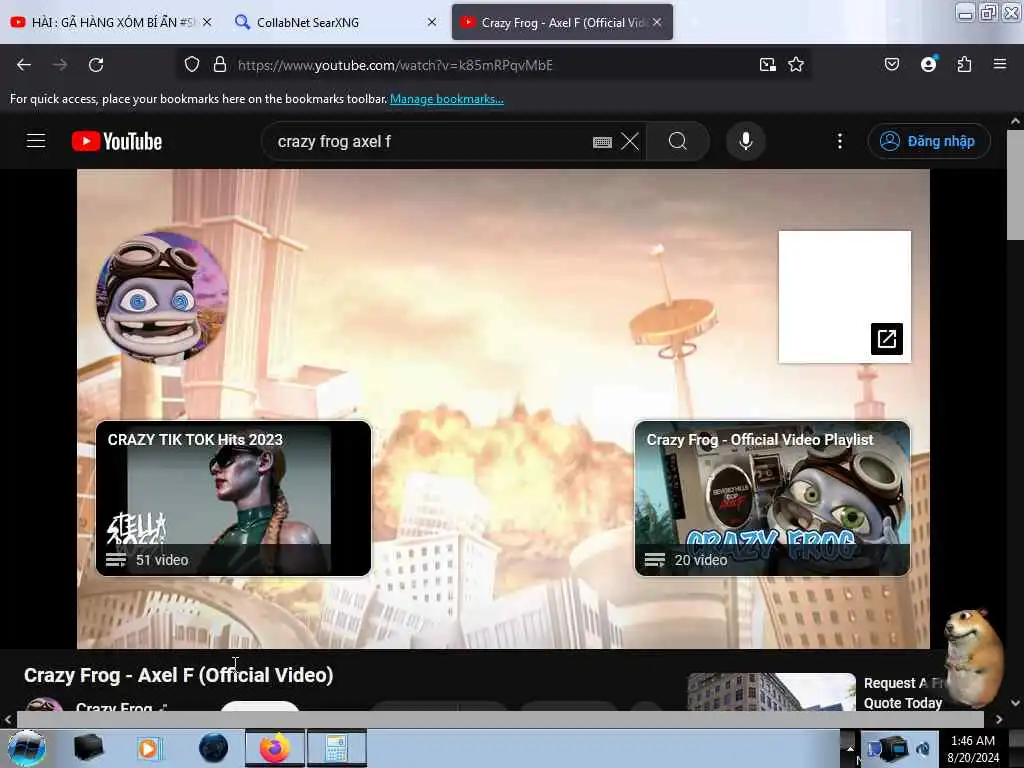Click the Crazy Frog - Axel F video title

point(178,675)
